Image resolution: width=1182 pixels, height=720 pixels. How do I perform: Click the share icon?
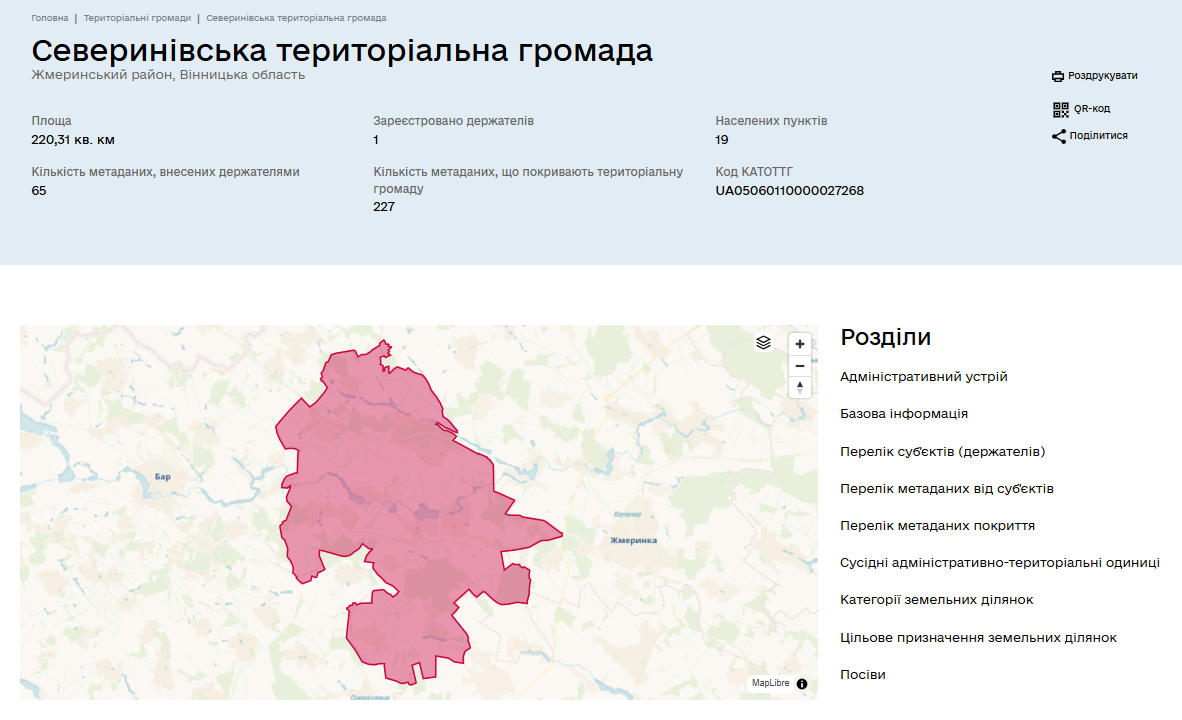[1059, 136]
